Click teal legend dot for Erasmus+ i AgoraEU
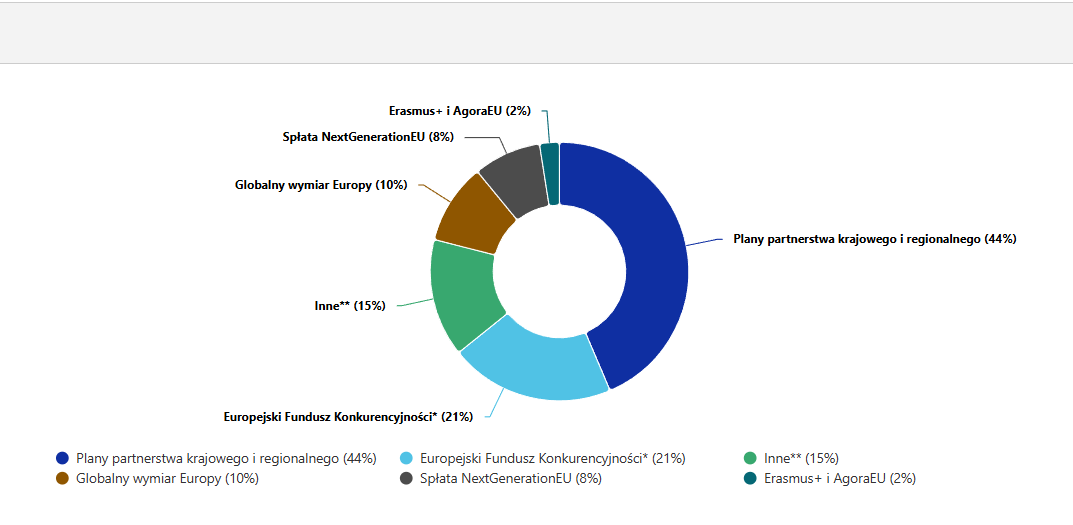This screenshot has width=1073, height=525. [750, 478]
